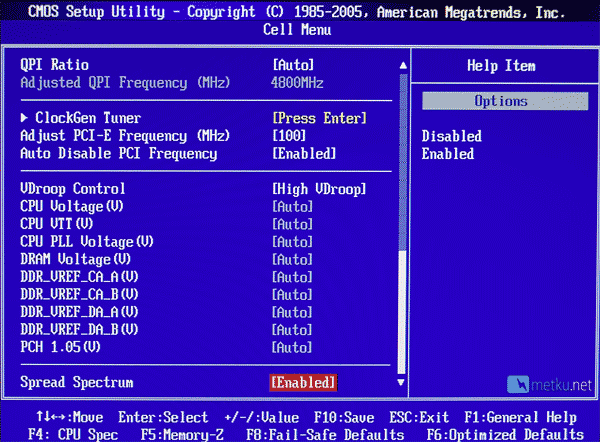600x442 pixels.
Task: Edit the PCI-E frequency [100] value
Action: click(289, 135)
